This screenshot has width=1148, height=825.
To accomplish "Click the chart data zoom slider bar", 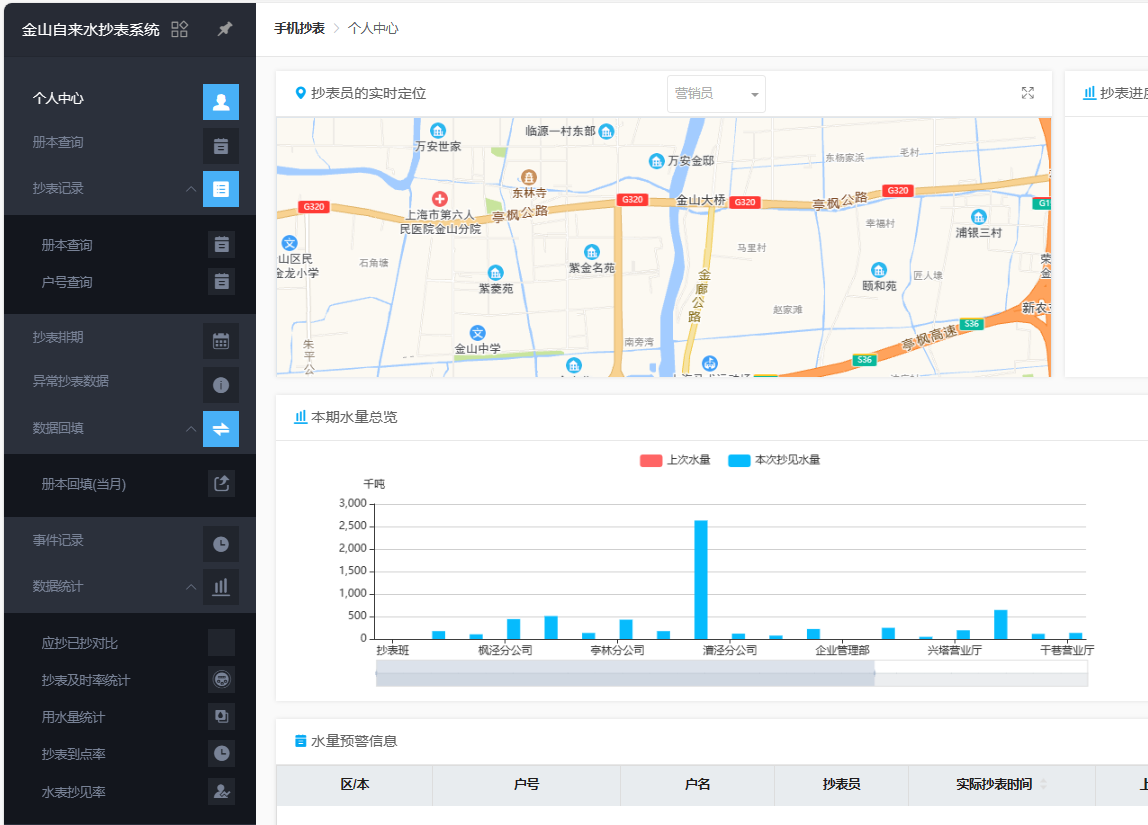I will click(625, 673).
